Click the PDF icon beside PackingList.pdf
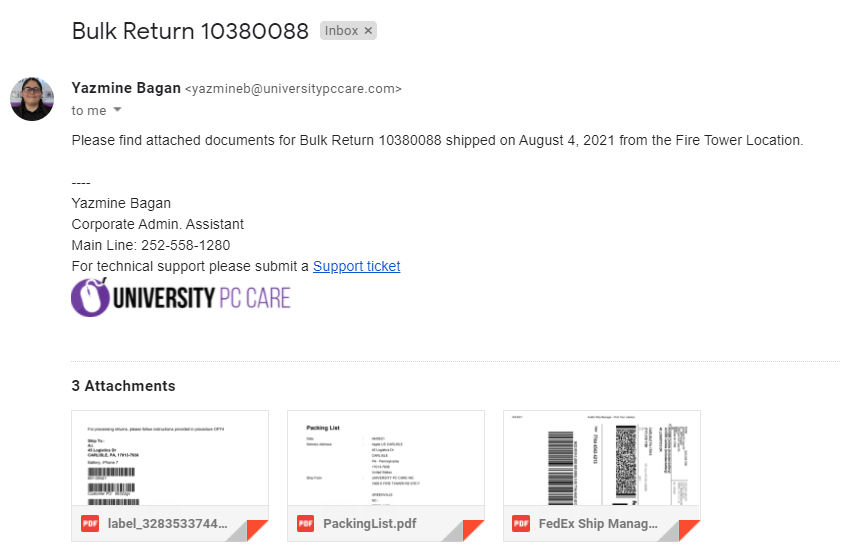Image resolution: width=841 pixels, height=556 pixels. 305,523
